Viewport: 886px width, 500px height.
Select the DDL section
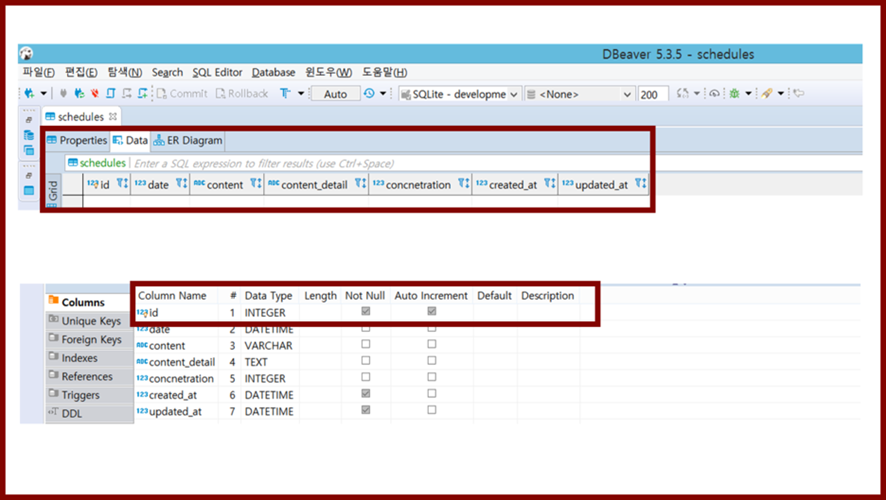click(x=89, y=414)
